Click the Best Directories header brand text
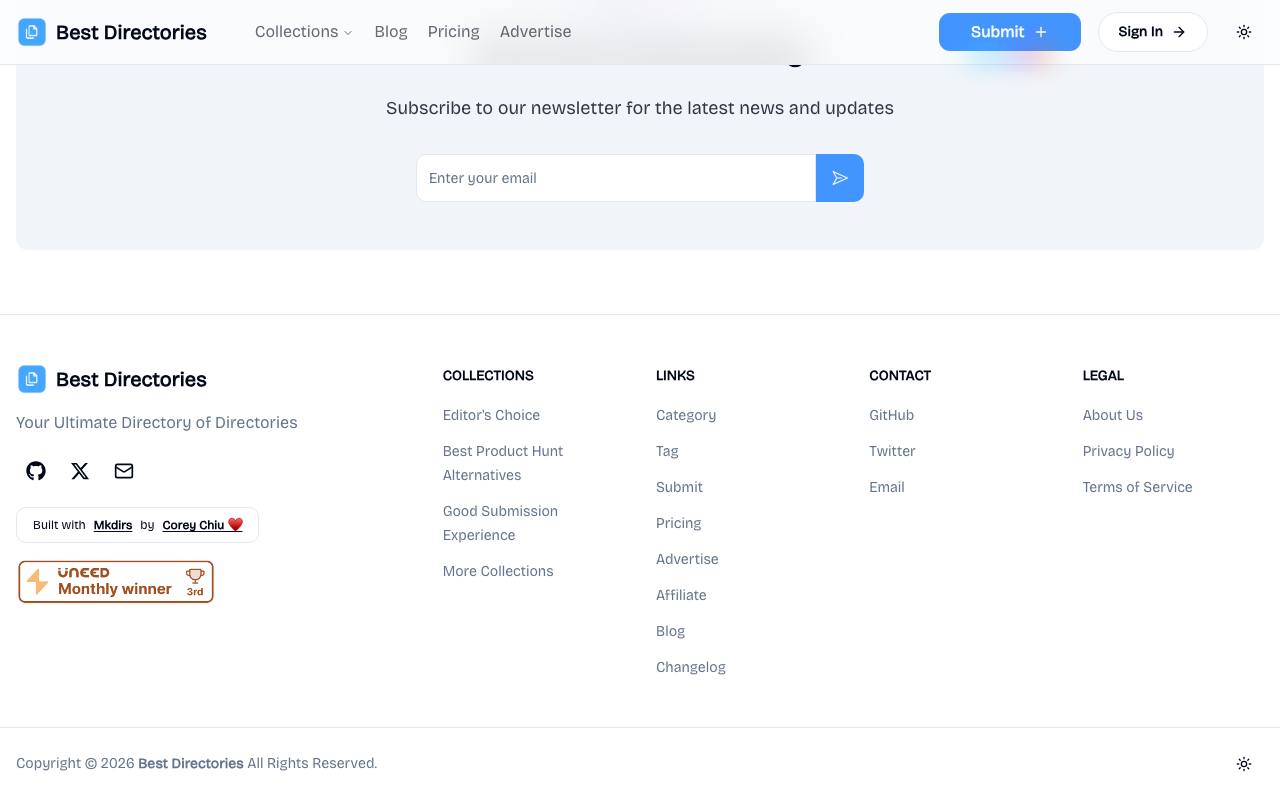The height and width of the screenshot is (800, 1280). [x=131, y=32]
